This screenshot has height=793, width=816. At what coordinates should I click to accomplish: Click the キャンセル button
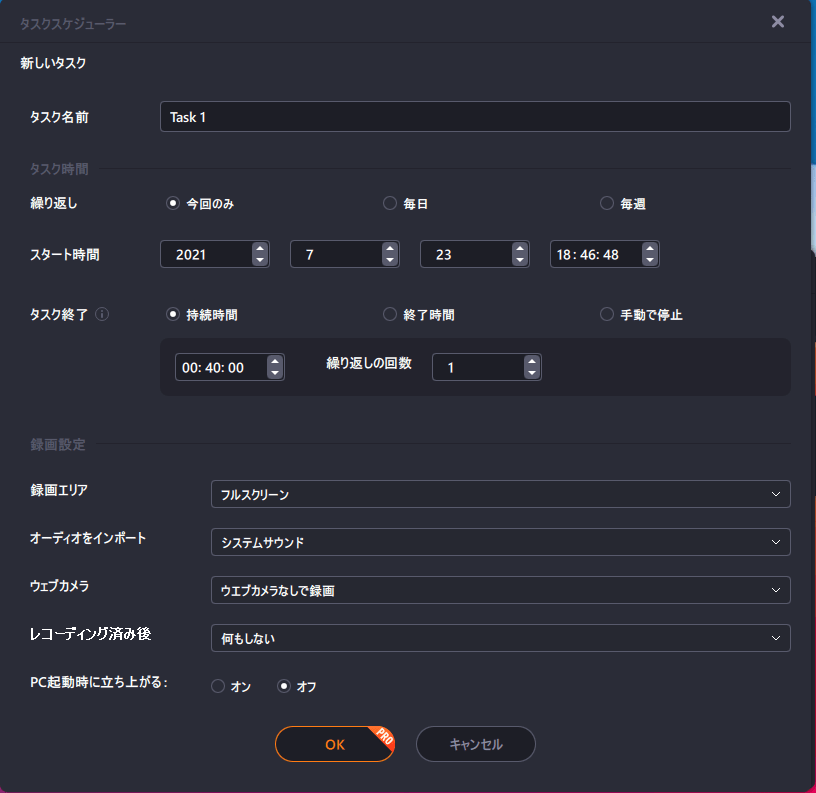[475, 744]
